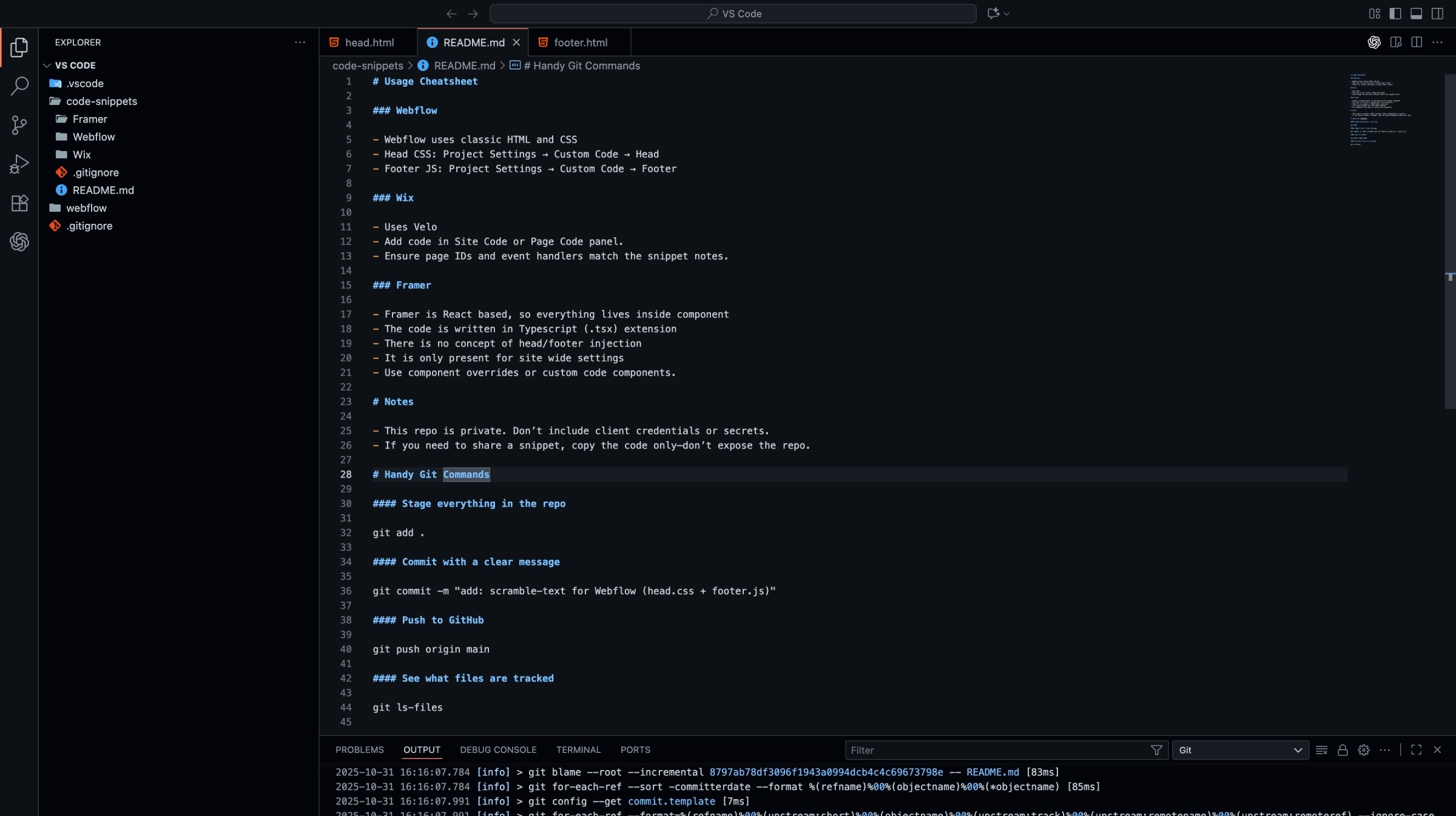The width and height of the screenshot is (1456, 816).
Task: Click the minimap code overview
Action: [x=1380, y=109]
